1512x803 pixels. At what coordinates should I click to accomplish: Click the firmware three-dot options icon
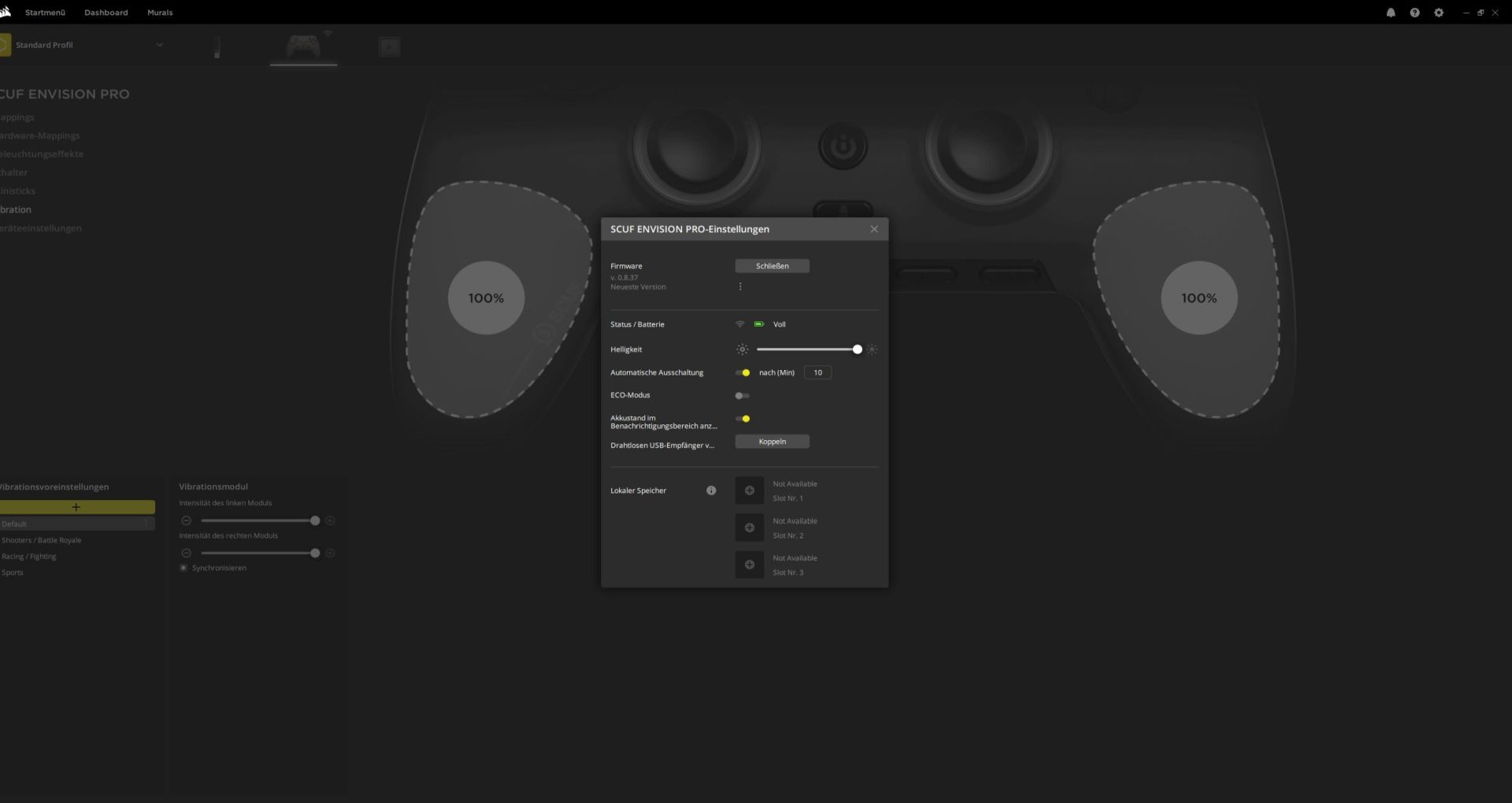point(740,287)
